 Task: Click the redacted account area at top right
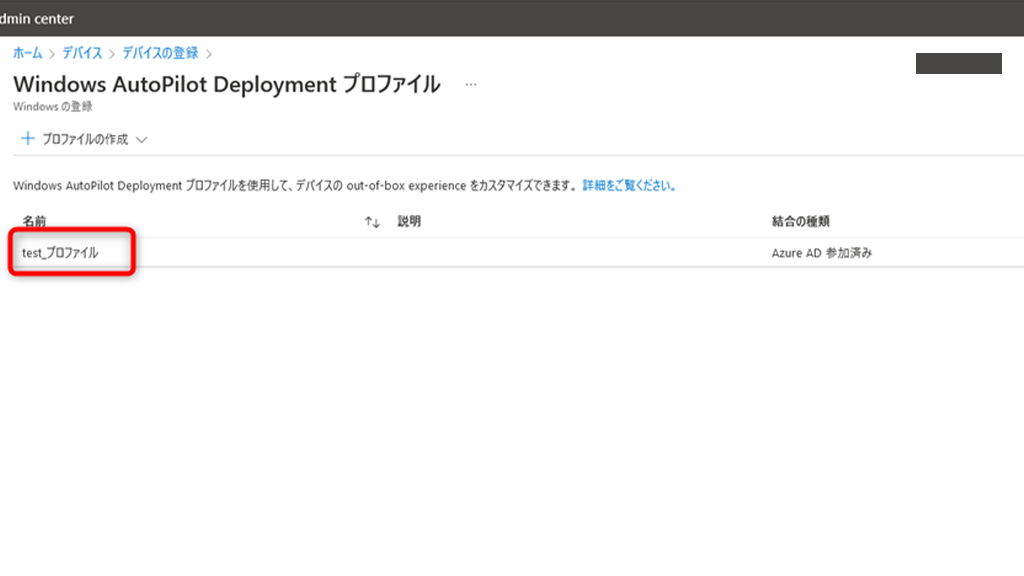[x=957, y=63]
